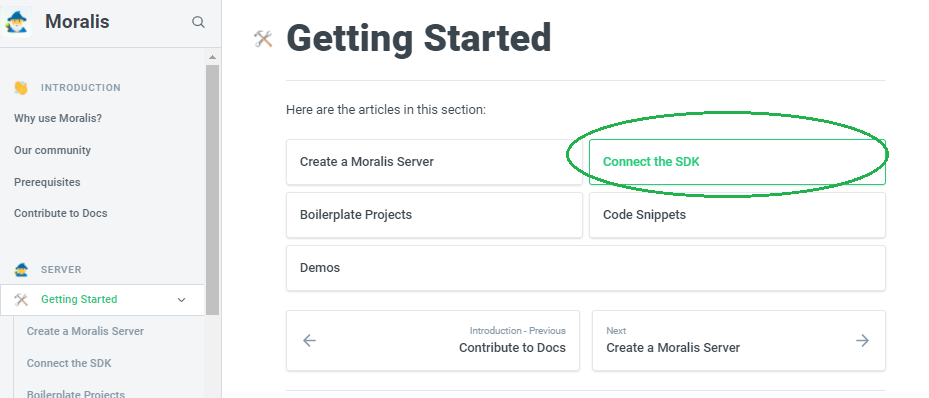This screenshot has width=929, height=398.
Task: Open Why use Moralis? in sidebar
Action: (x=58, y=118)
